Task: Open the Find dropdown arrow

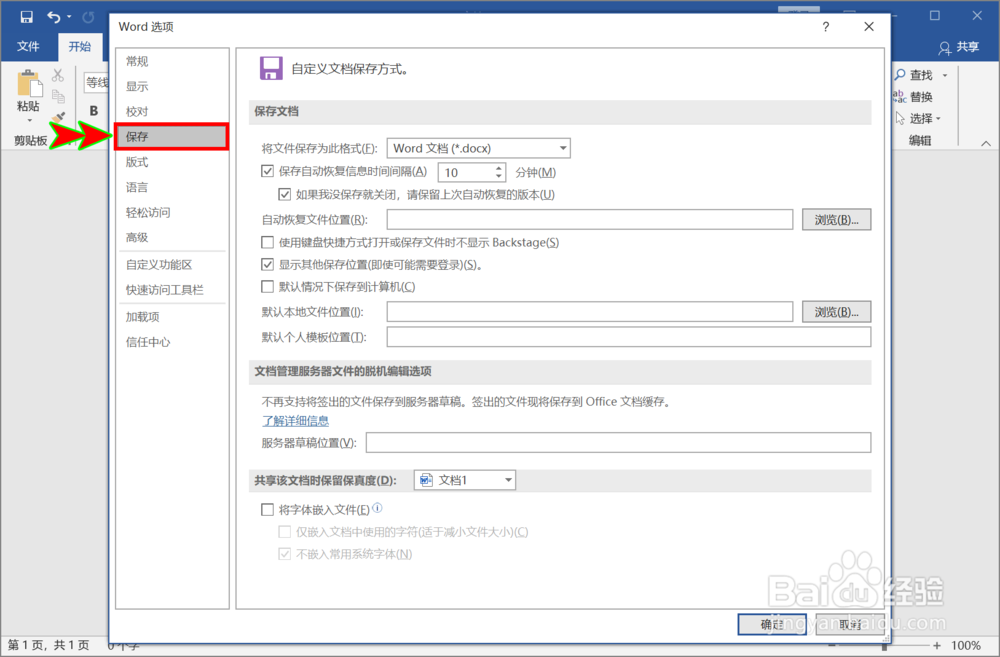Action: point(945,75)
